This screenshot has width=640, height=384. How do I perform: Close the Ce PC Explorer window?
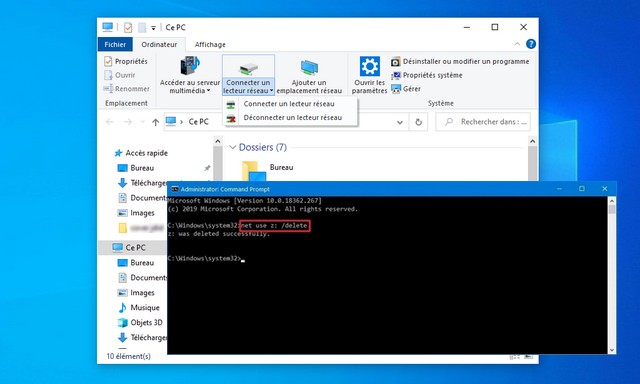523,27
